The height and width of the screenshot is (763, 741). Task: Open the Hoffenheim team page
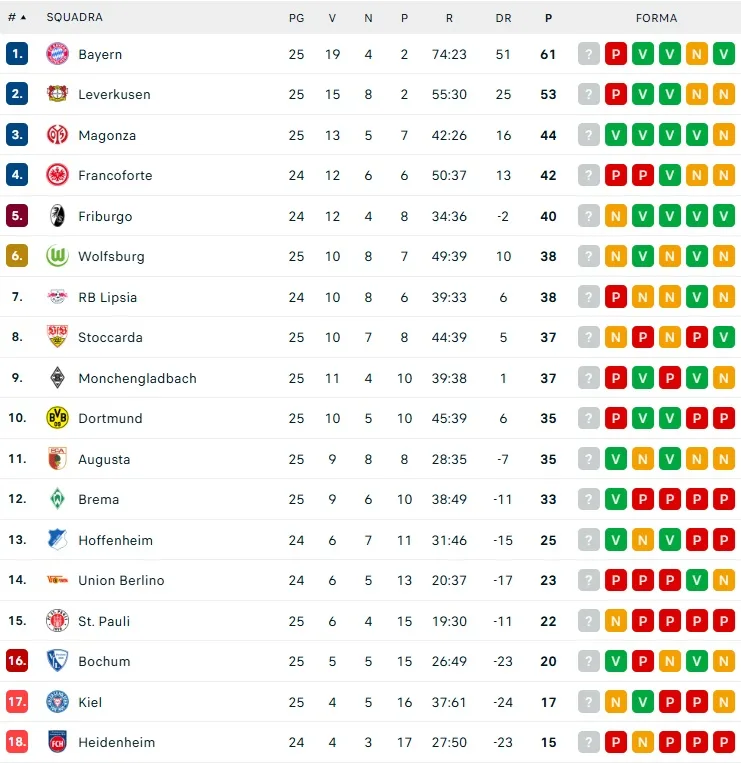pos(115,540)
